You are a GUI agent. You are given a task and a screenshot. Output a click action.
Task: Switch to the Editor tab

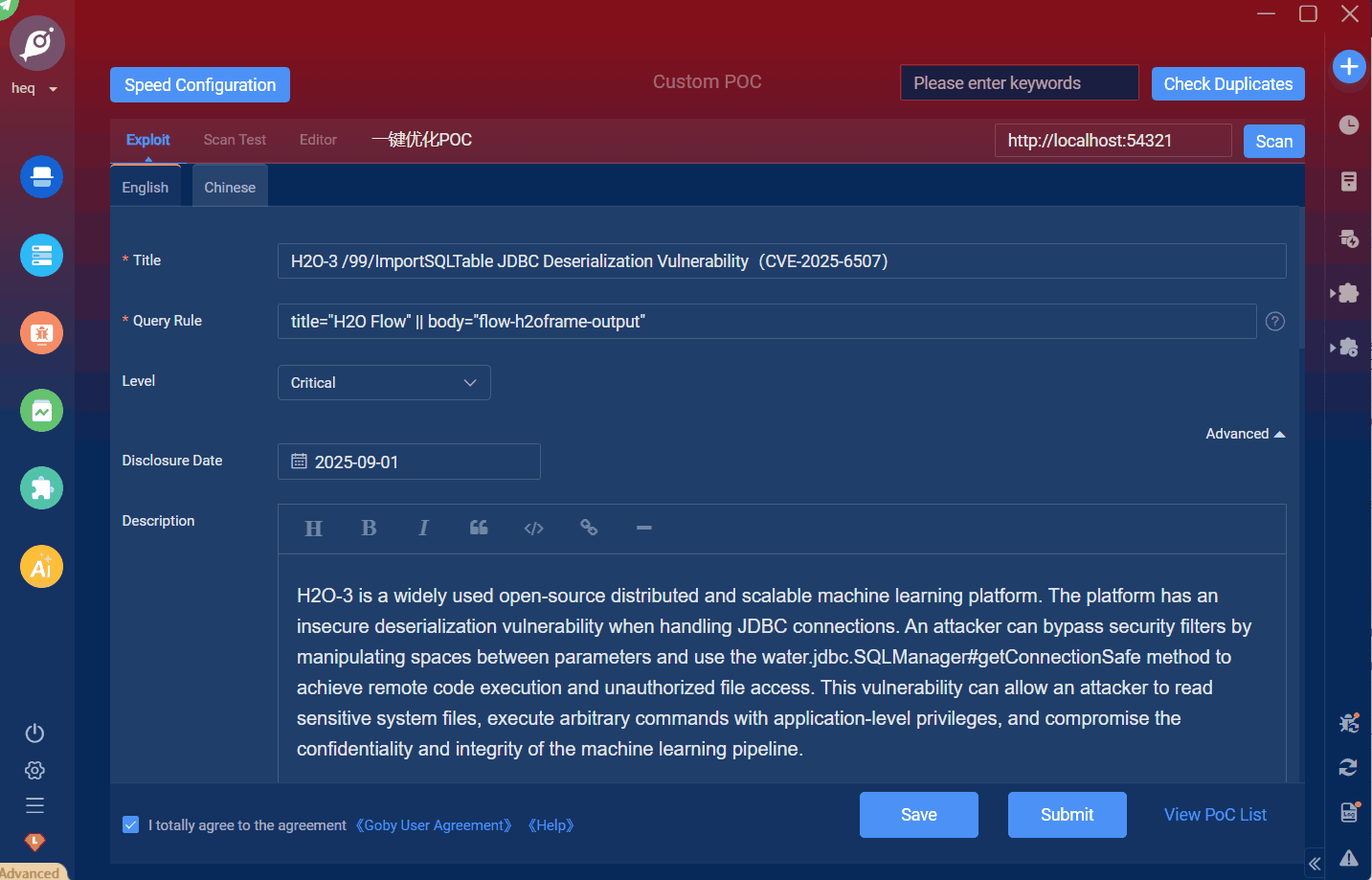tap(318, 140)
